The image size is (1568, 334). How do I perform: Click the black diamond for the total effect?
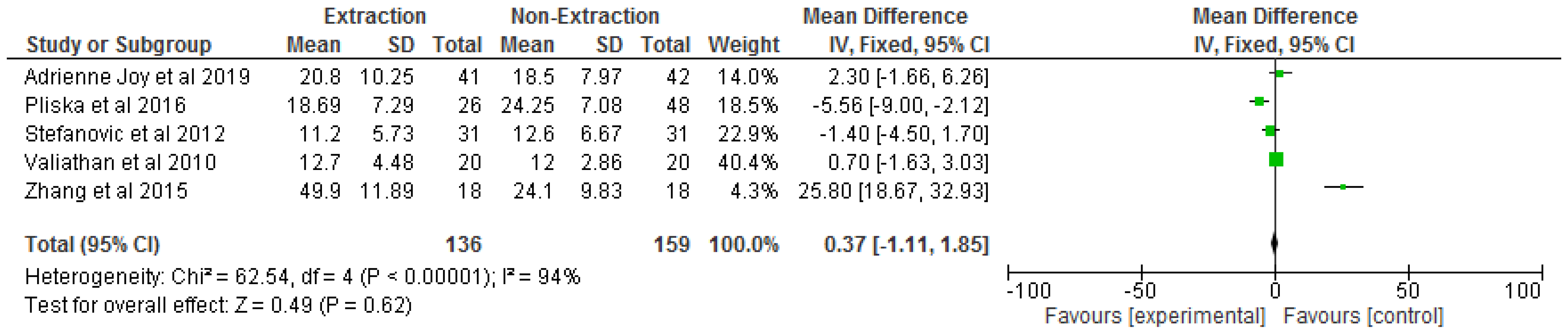[x=1275, y=244]
